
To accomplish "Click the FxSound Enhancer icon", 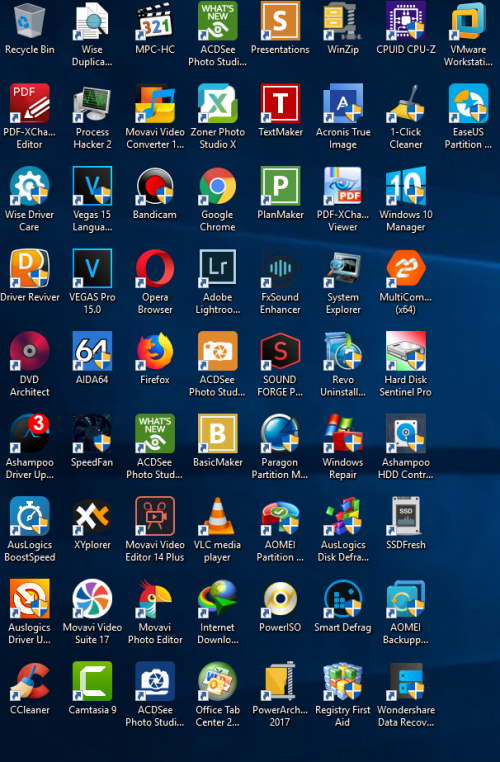I will [x=280, y=268].
